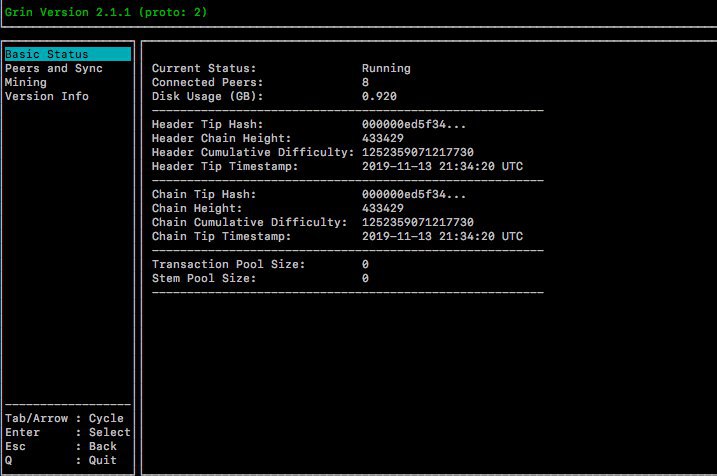Click the connected peers value 8
Screen dimensions: 717x476
pyautogui.click(x=365, y=82)
